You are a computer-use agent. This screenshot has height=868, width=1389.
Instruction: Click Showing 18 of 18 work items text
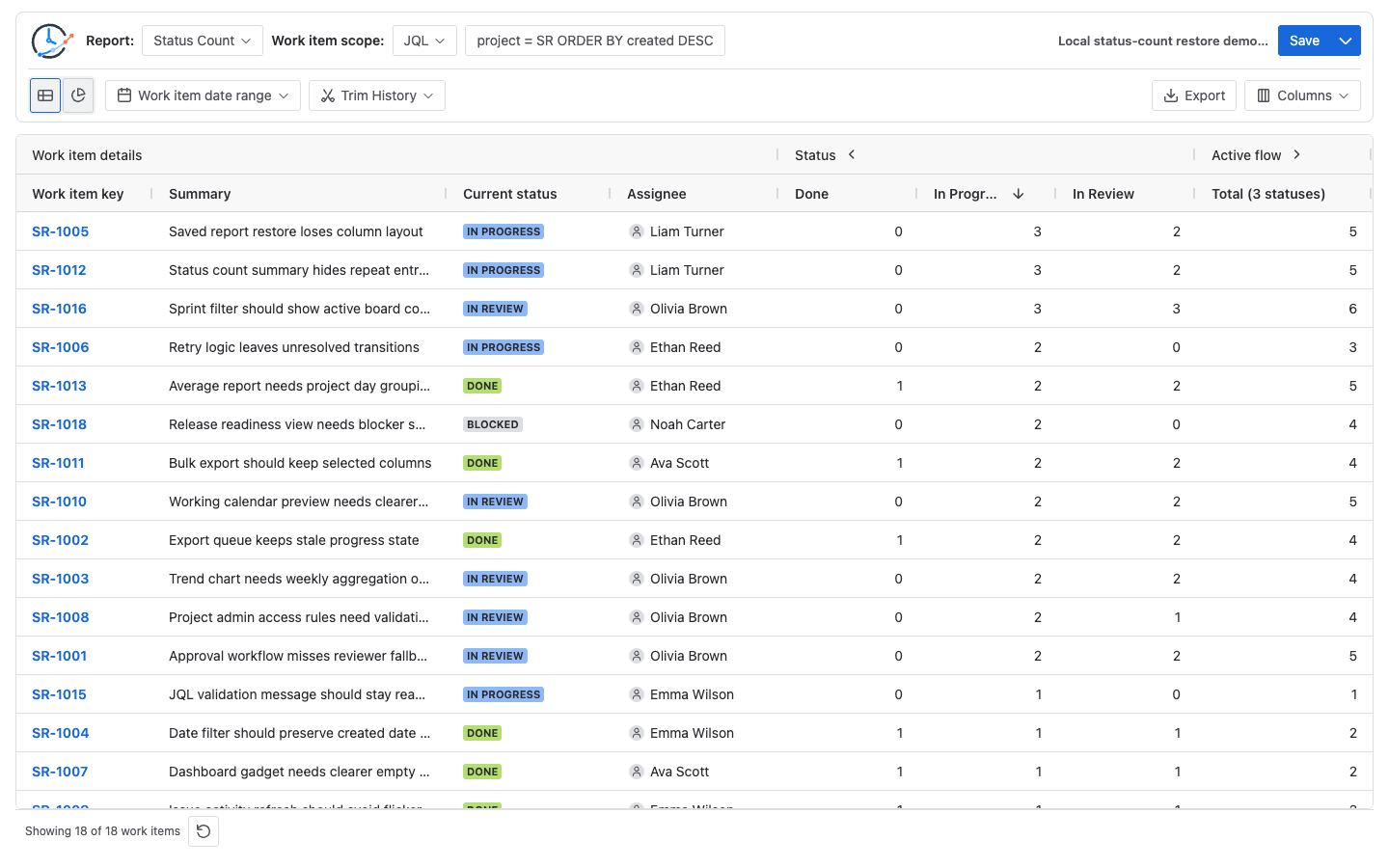point(102,831)
